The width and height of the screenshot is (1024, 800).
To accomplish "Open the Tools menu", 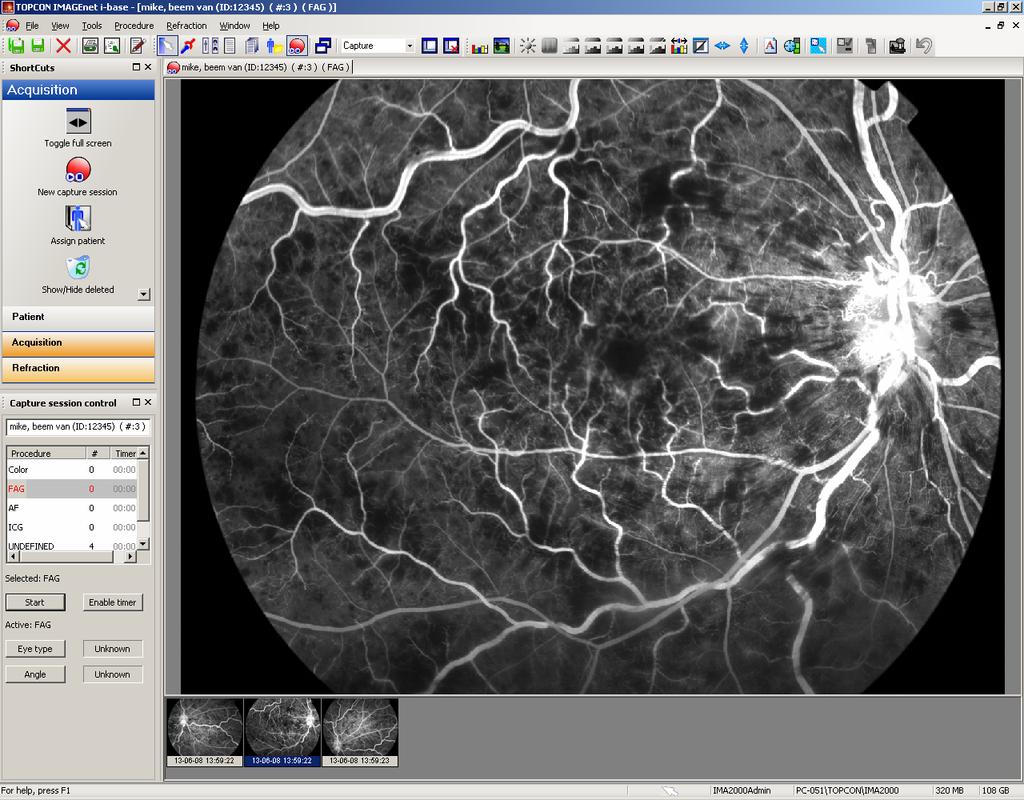I will click(92, 25).
